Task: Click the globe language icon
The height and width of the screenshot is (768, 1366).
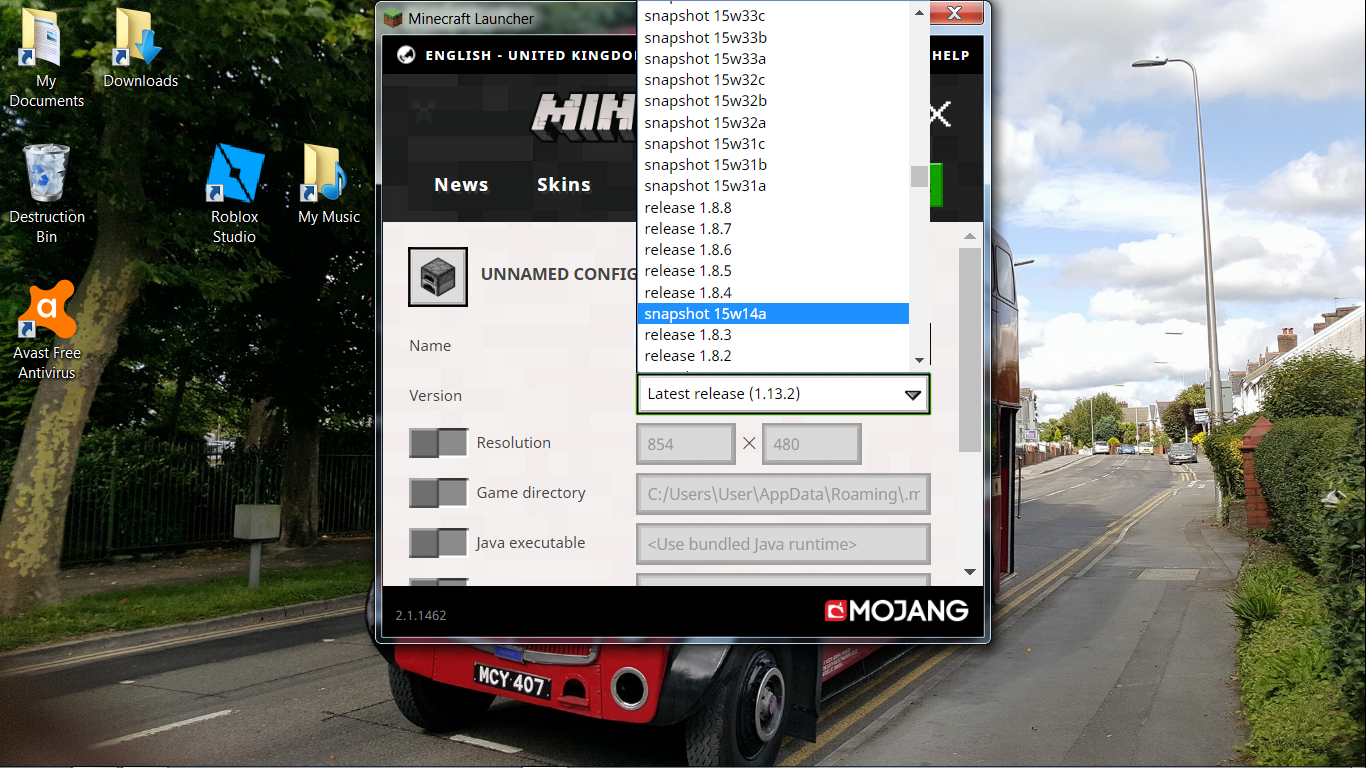Action: pos(406,55)
